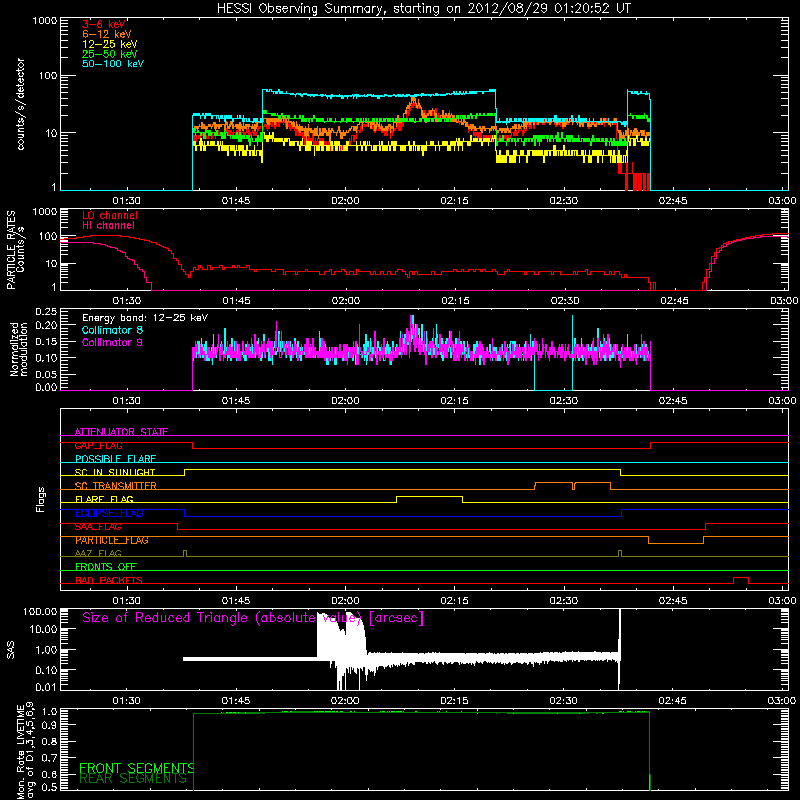This screenshot has height=800, width=800.
Task: Click the 0.05 modulation axis tick value
Action: coord(46,374)
